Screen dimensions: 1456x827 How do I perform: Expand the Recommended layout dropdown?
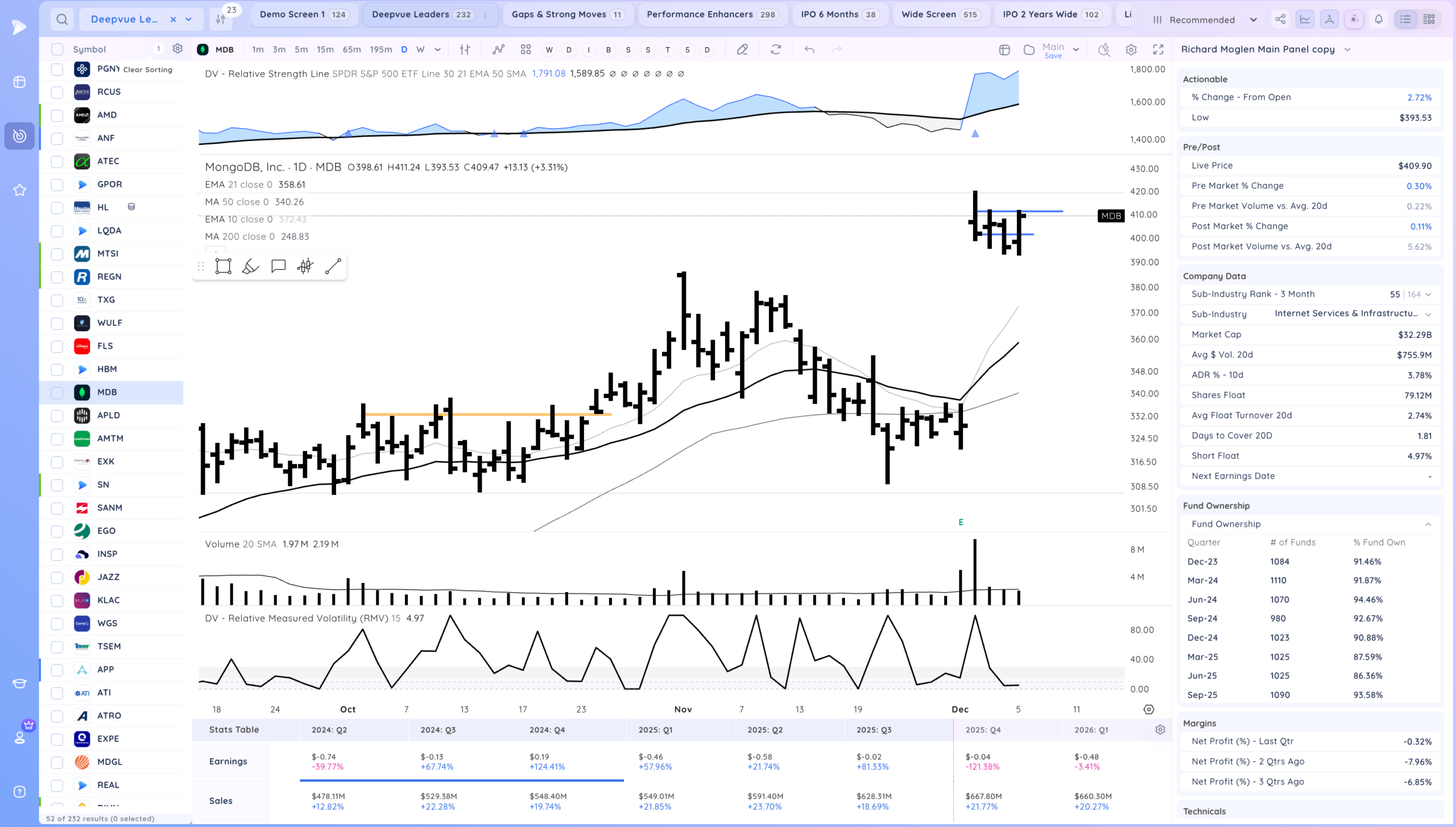coord(1253,20)
